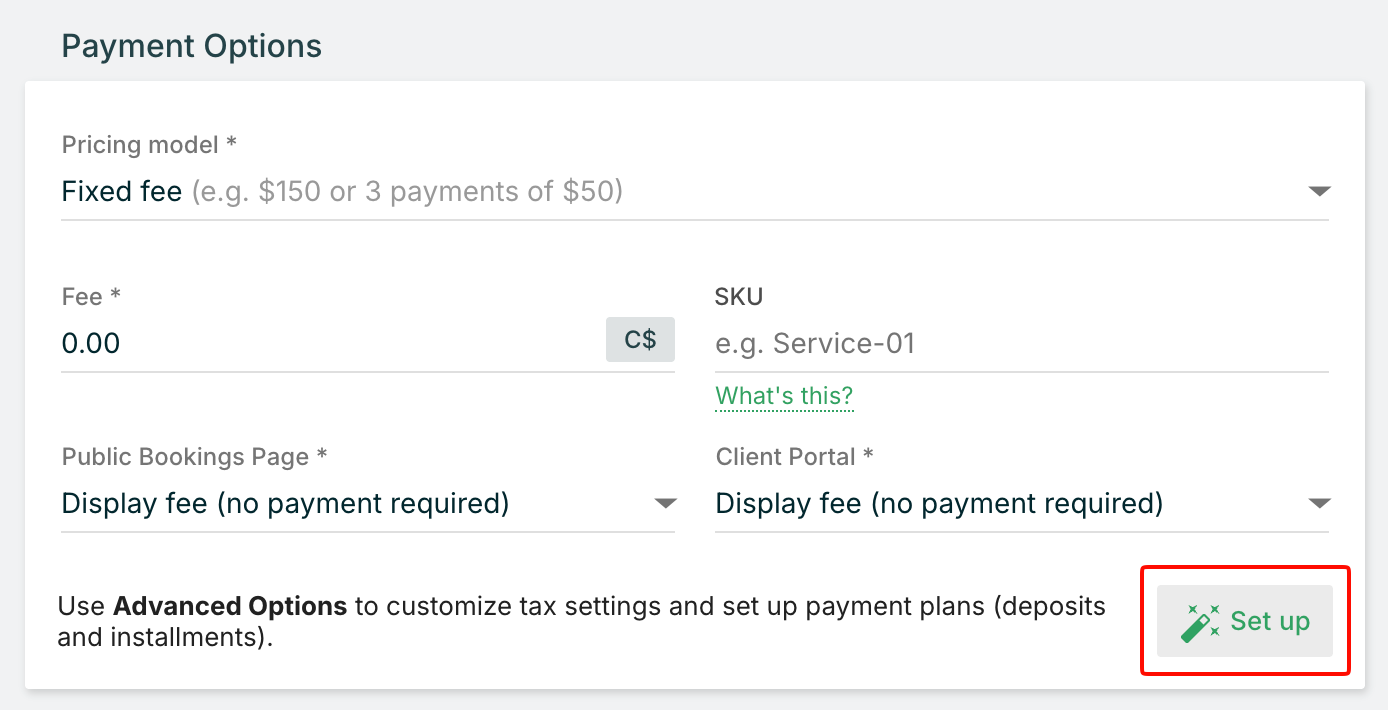Click the Payment Options section heading
Screen dimensions: 1388x710
coord(192,46)
